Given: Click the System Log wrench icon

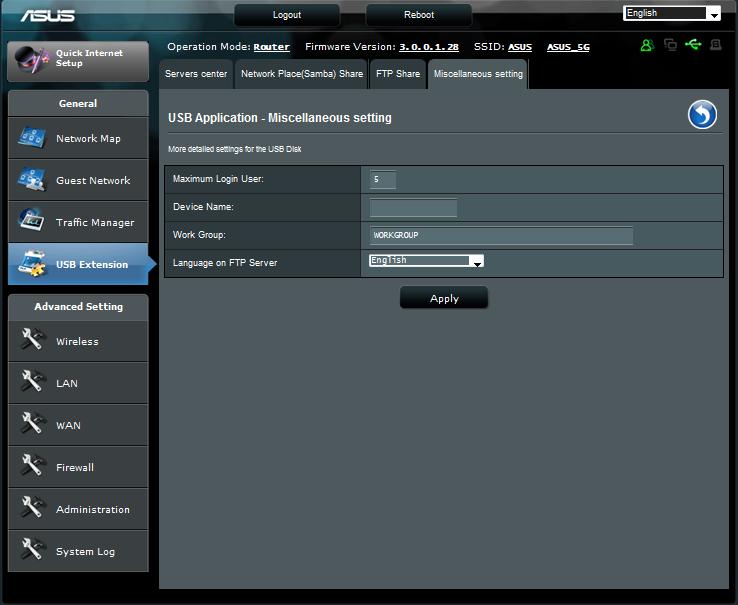Looking at the screenshot, I should point(32,549).
